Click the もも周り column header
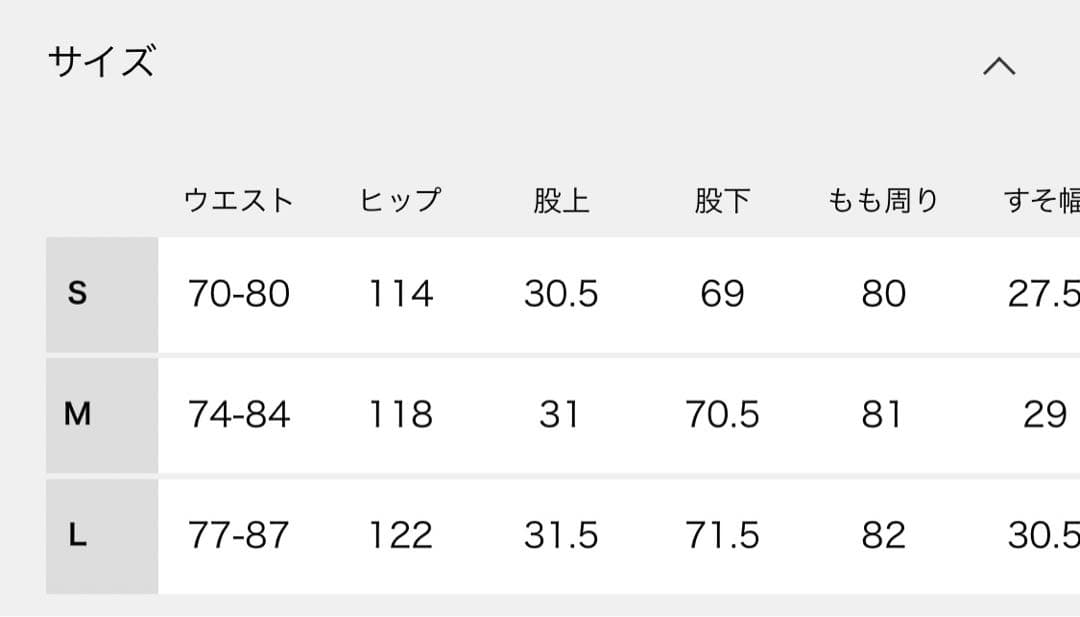Screen dimensions: 1080x617 pos(881,199)
